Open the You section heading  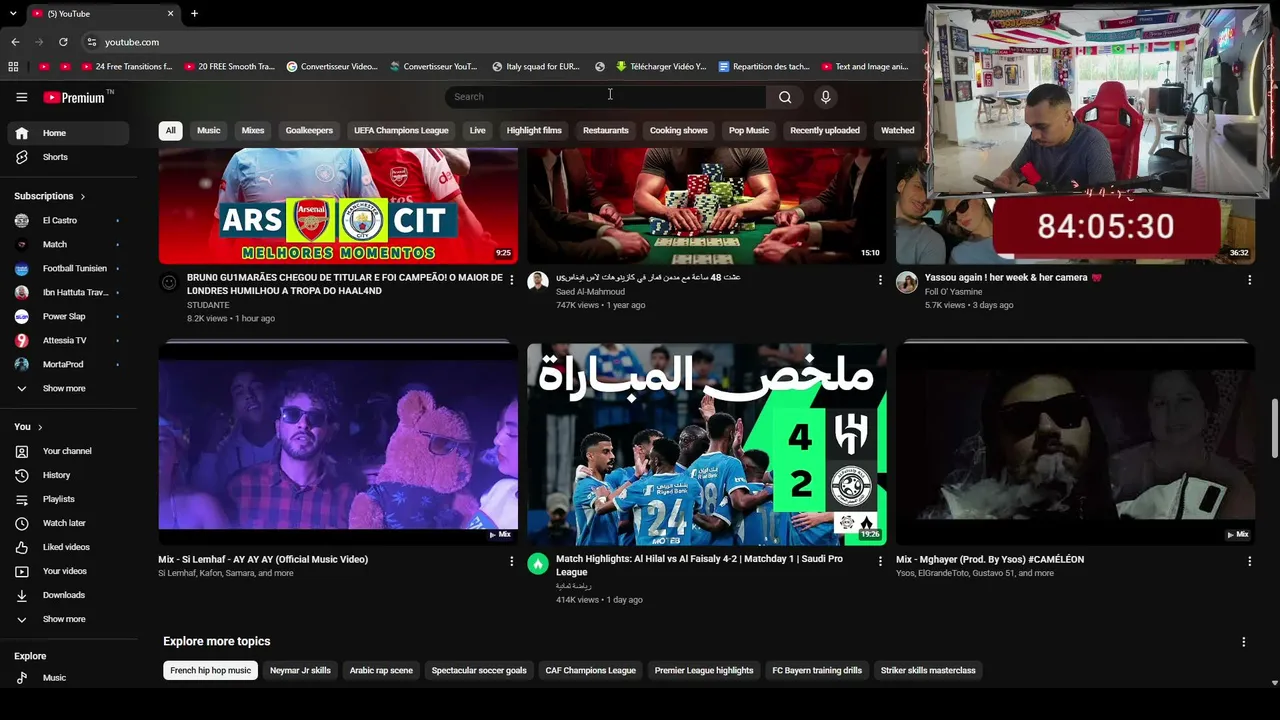[x=28, y=427]
